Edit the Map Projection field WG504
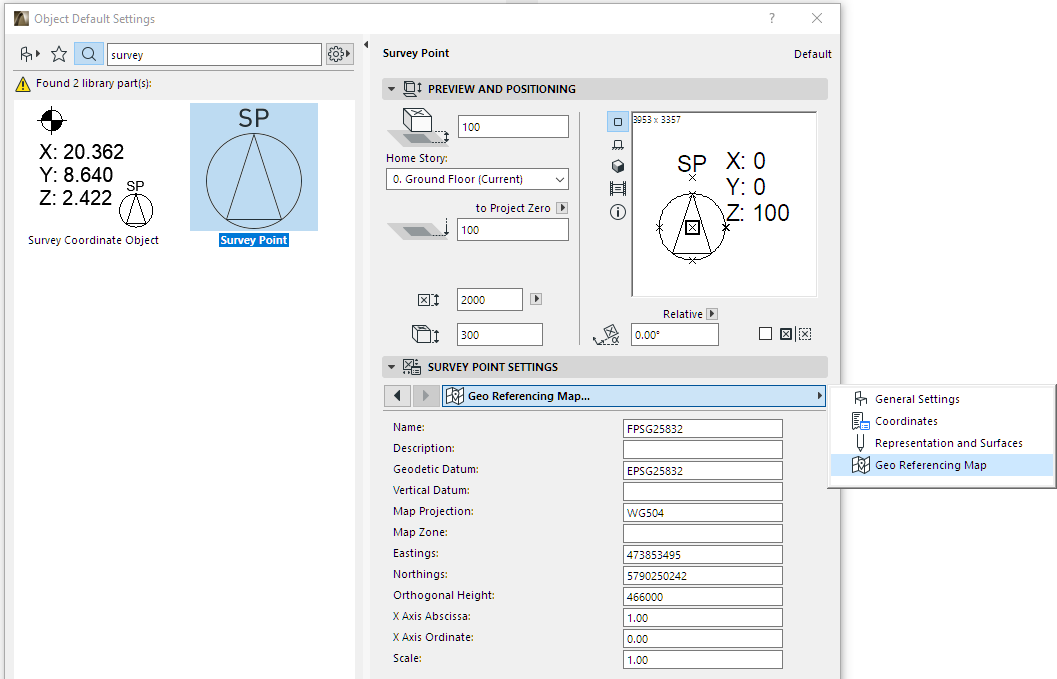Screen dimensions: 1057x679 coord(703,512)
